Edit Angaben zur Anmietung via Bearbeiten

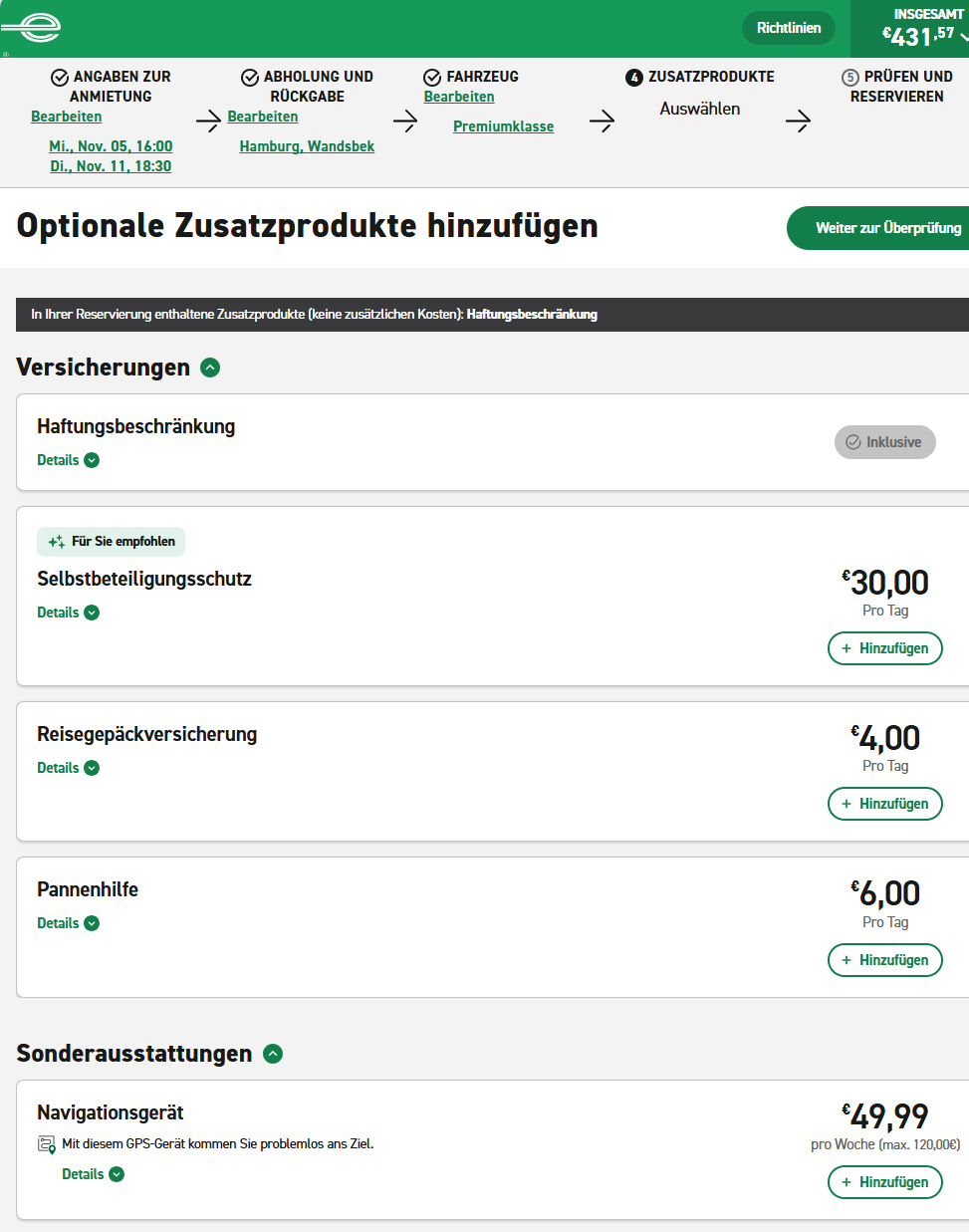[x=66, y=117]
